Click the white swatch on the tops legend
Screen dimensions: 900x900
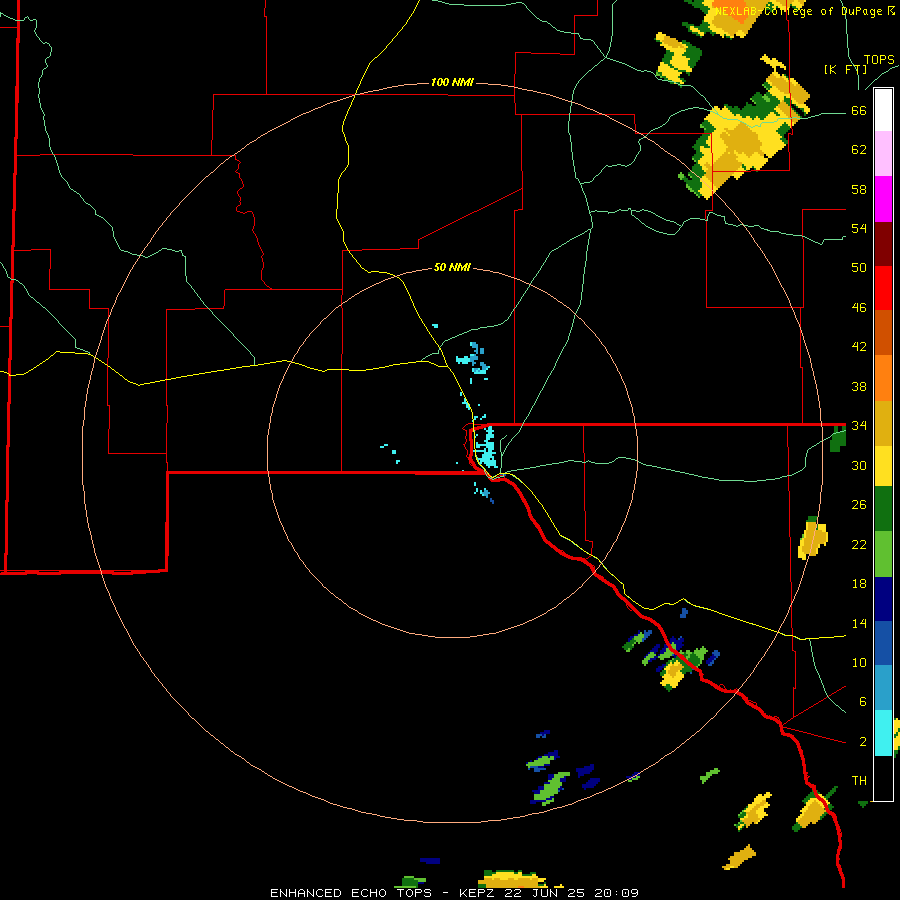point(883,110)
